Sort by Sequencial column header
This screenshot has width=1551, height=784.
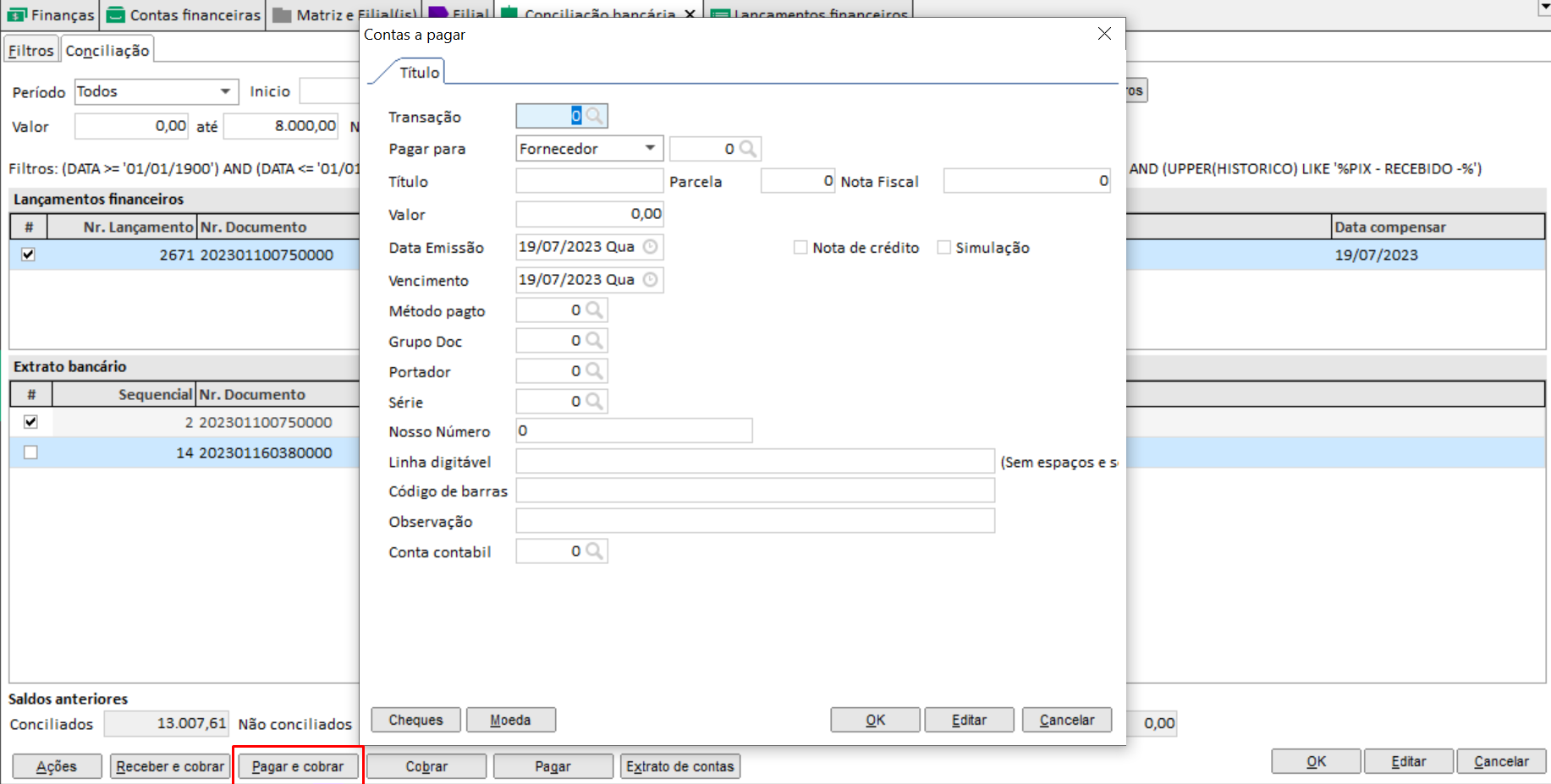pyautogui.click(x=124, y=394)
